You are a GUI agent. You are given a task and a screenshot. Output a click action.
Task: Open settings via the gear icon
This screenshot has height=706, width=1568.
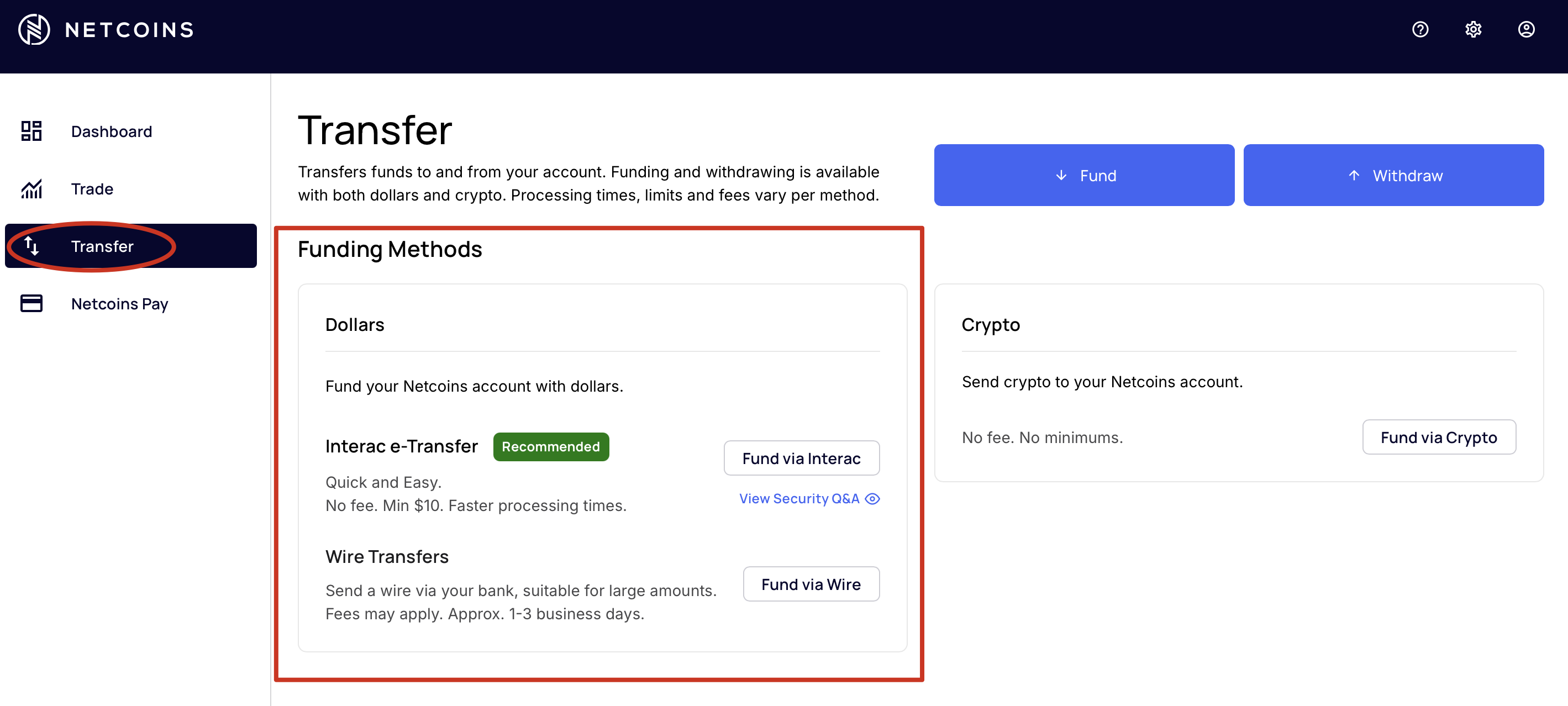pyautogui.click(x=1473, y=29)
